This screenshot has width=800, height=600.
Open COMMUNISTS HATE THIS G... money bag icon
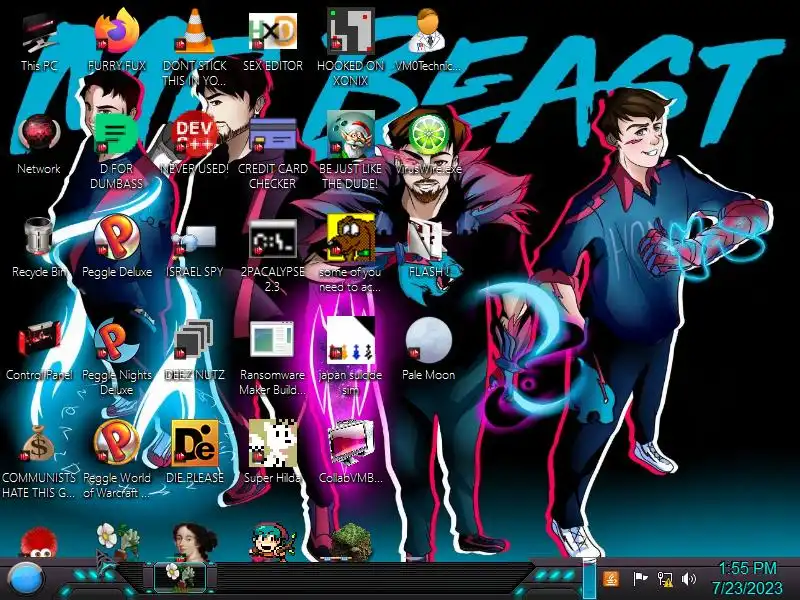[x=39, y=444]
